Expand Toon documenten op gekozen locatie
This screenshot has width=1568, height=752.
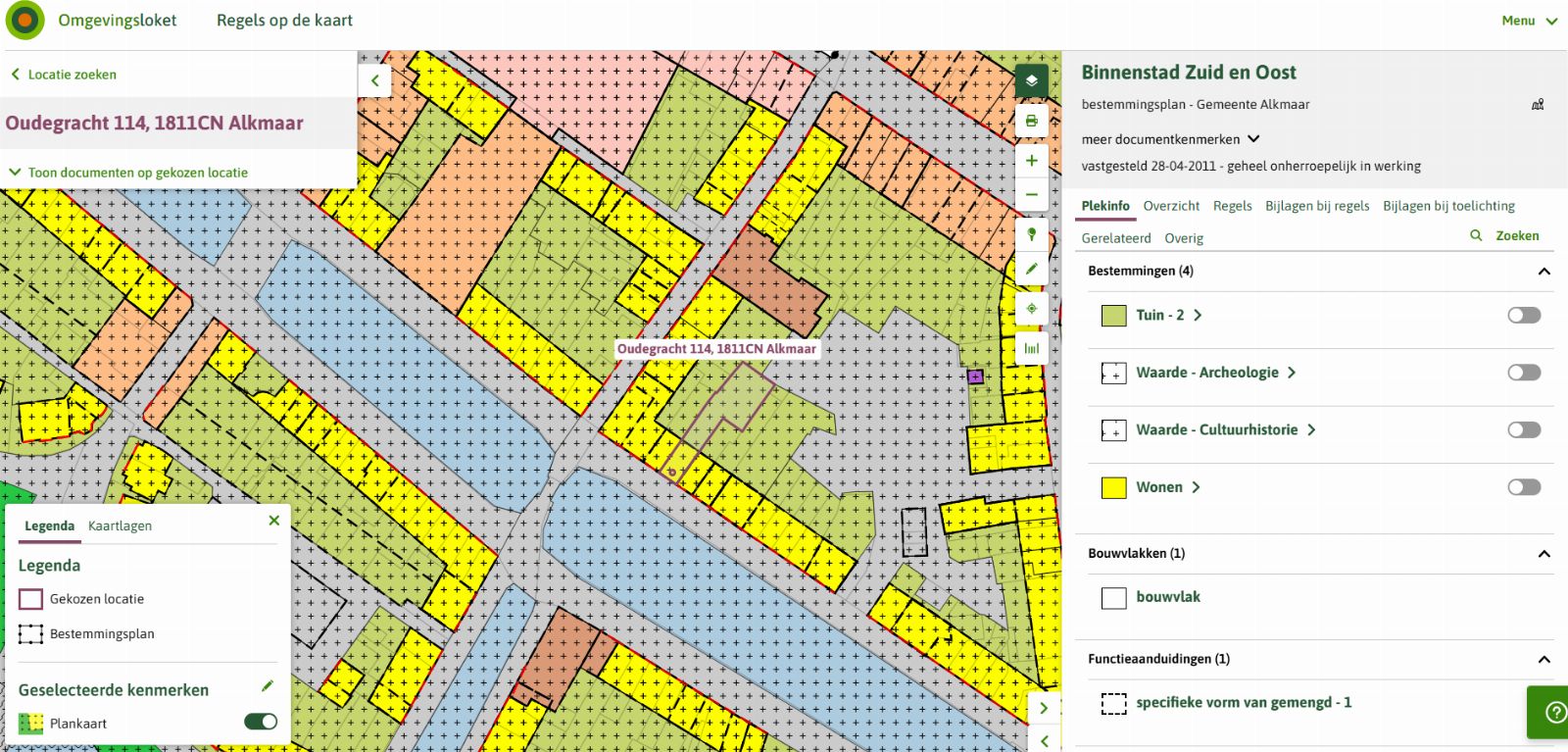click(x=128, y=173)
